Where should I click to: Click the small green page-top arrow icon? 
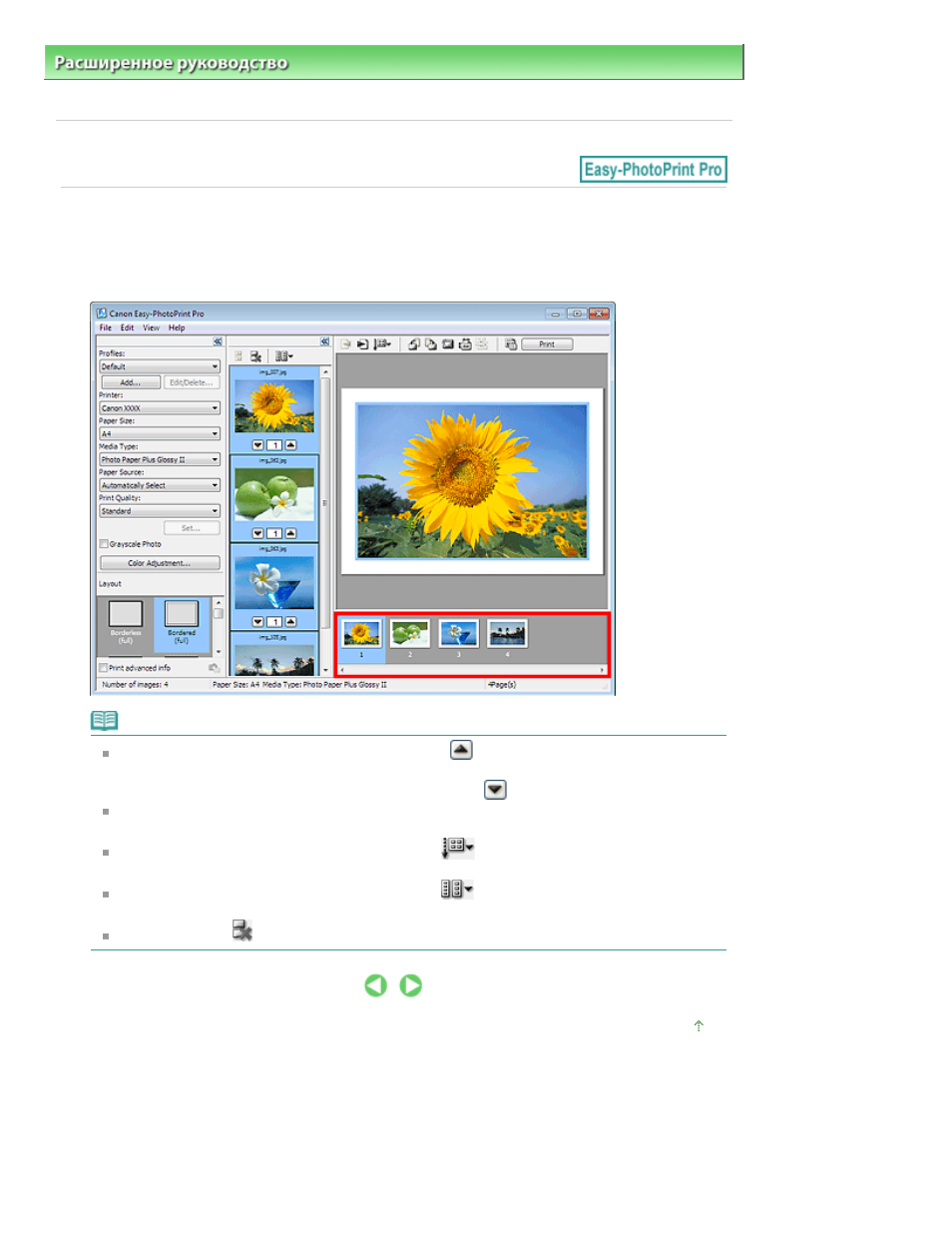click(699, 1025)
